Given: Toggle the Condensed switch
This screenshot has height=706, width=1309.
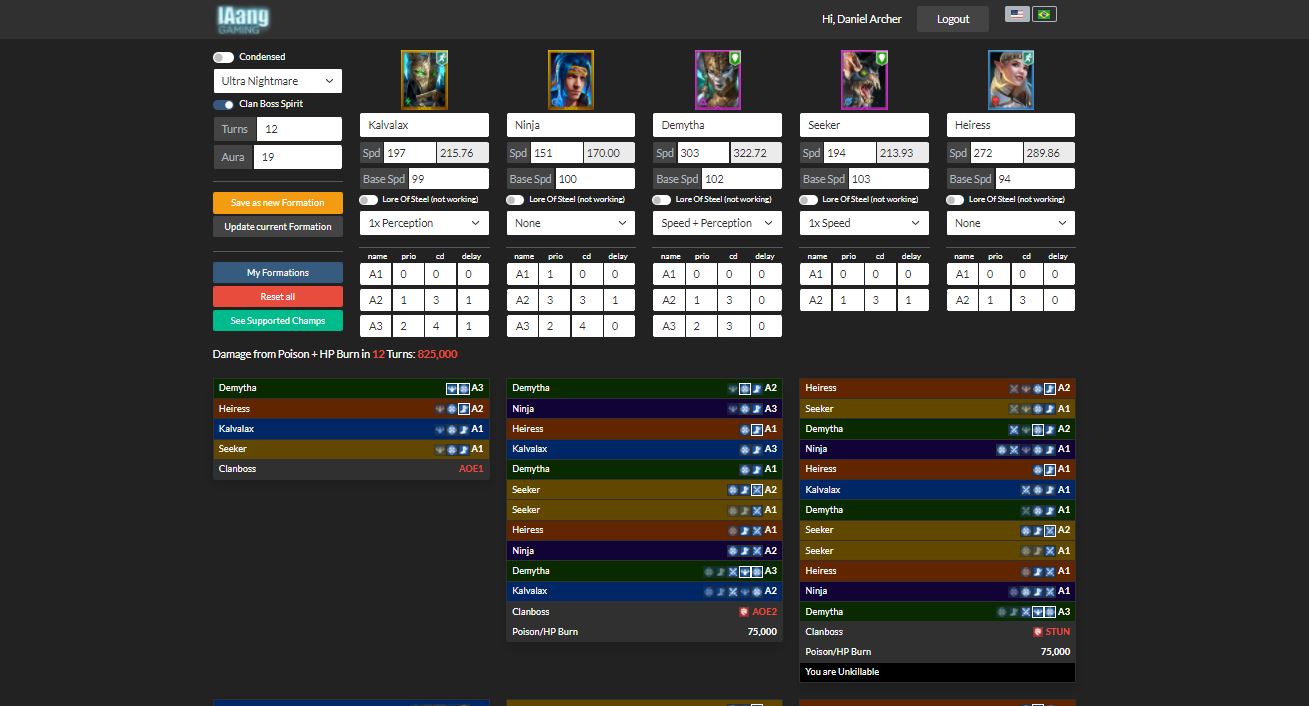Looking at the screenshot, I should coord(223,57).
